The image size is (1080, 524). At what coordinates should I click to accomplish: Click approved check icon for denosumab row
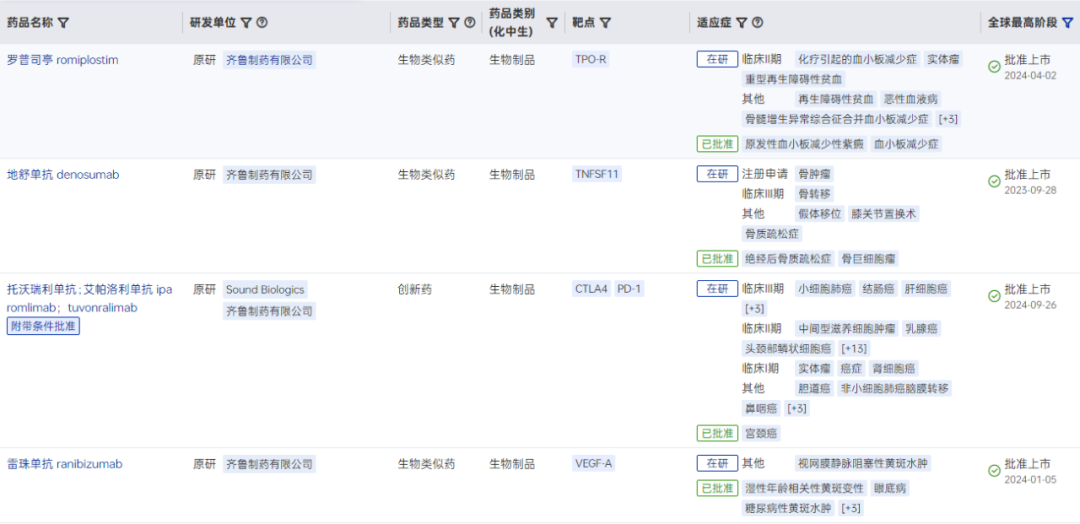(x=994, y=181)
